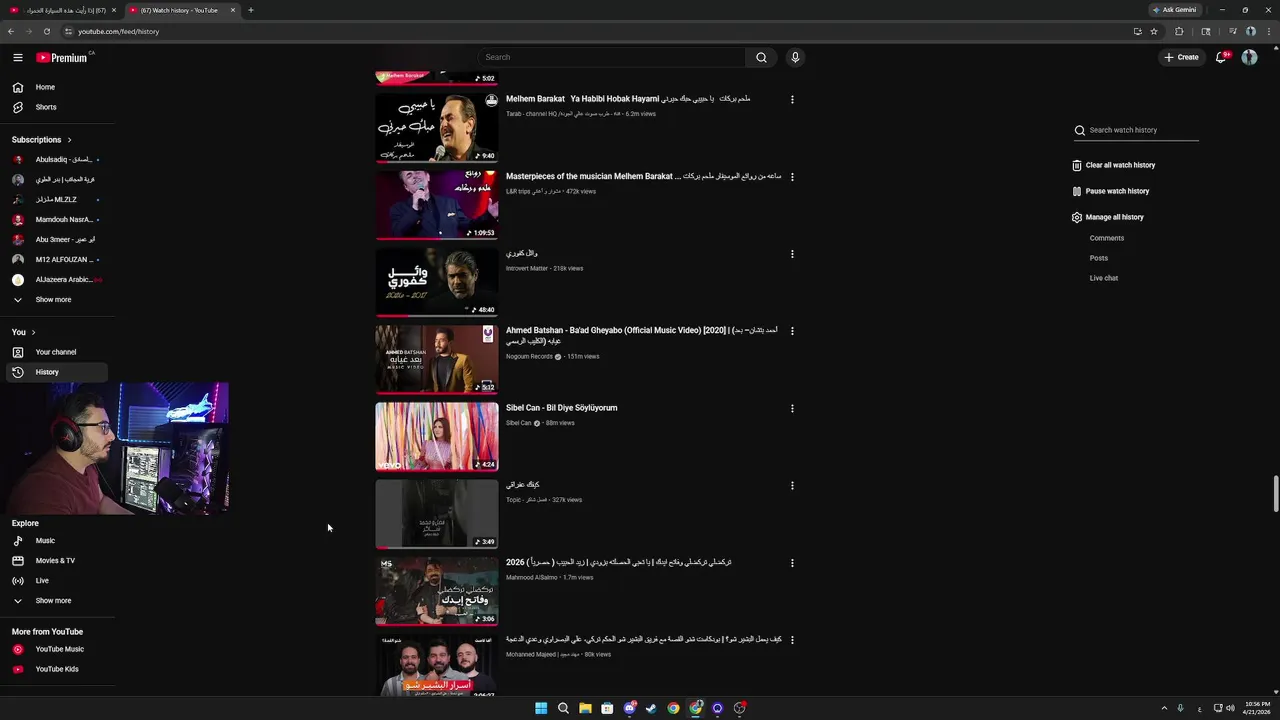The image size is (1280, 720).
Task: Open options for Sibel Can video
Action: 792,408
